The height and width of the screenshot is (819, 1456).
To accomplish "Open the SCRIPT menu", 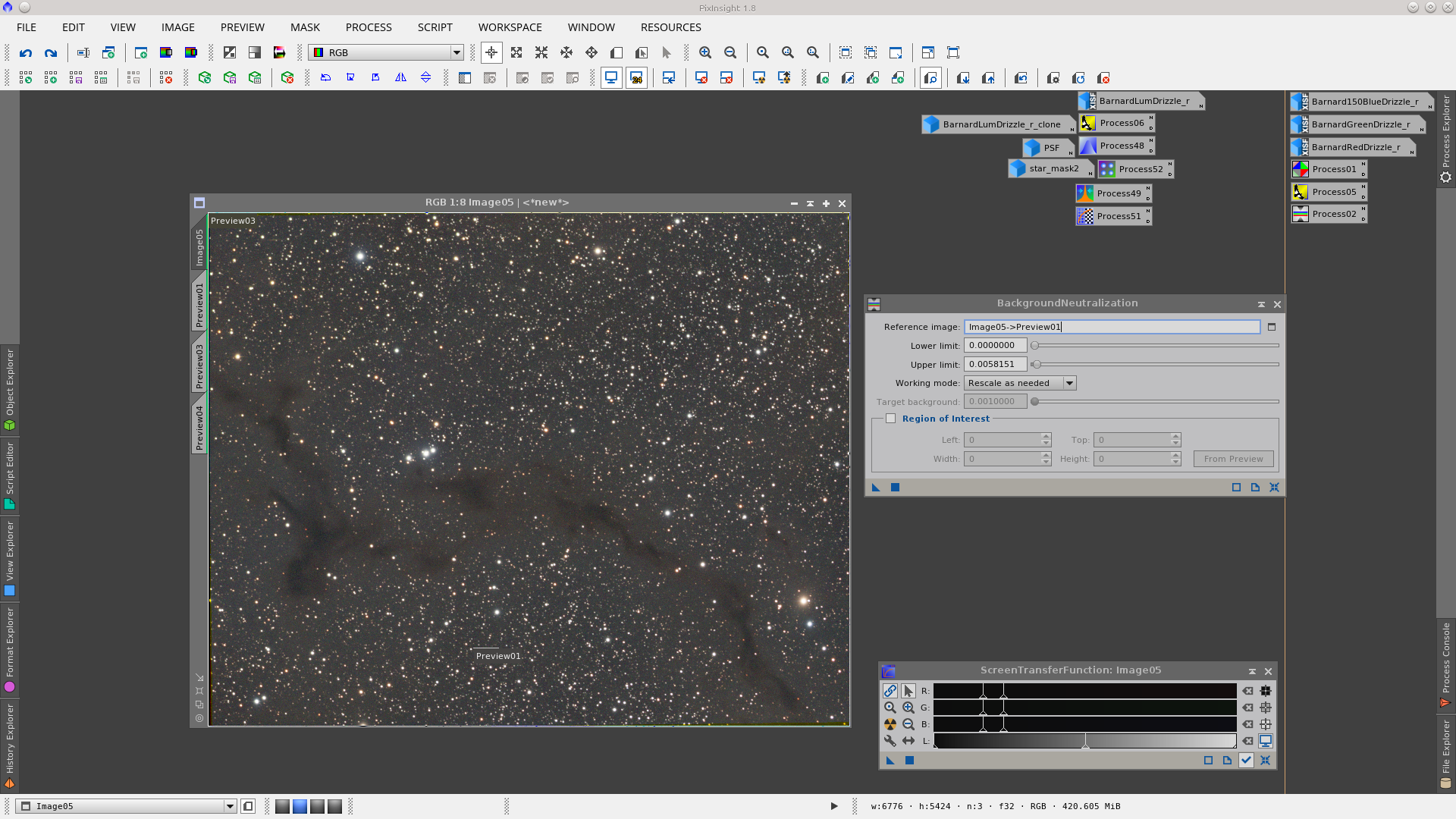I will 435,27.
